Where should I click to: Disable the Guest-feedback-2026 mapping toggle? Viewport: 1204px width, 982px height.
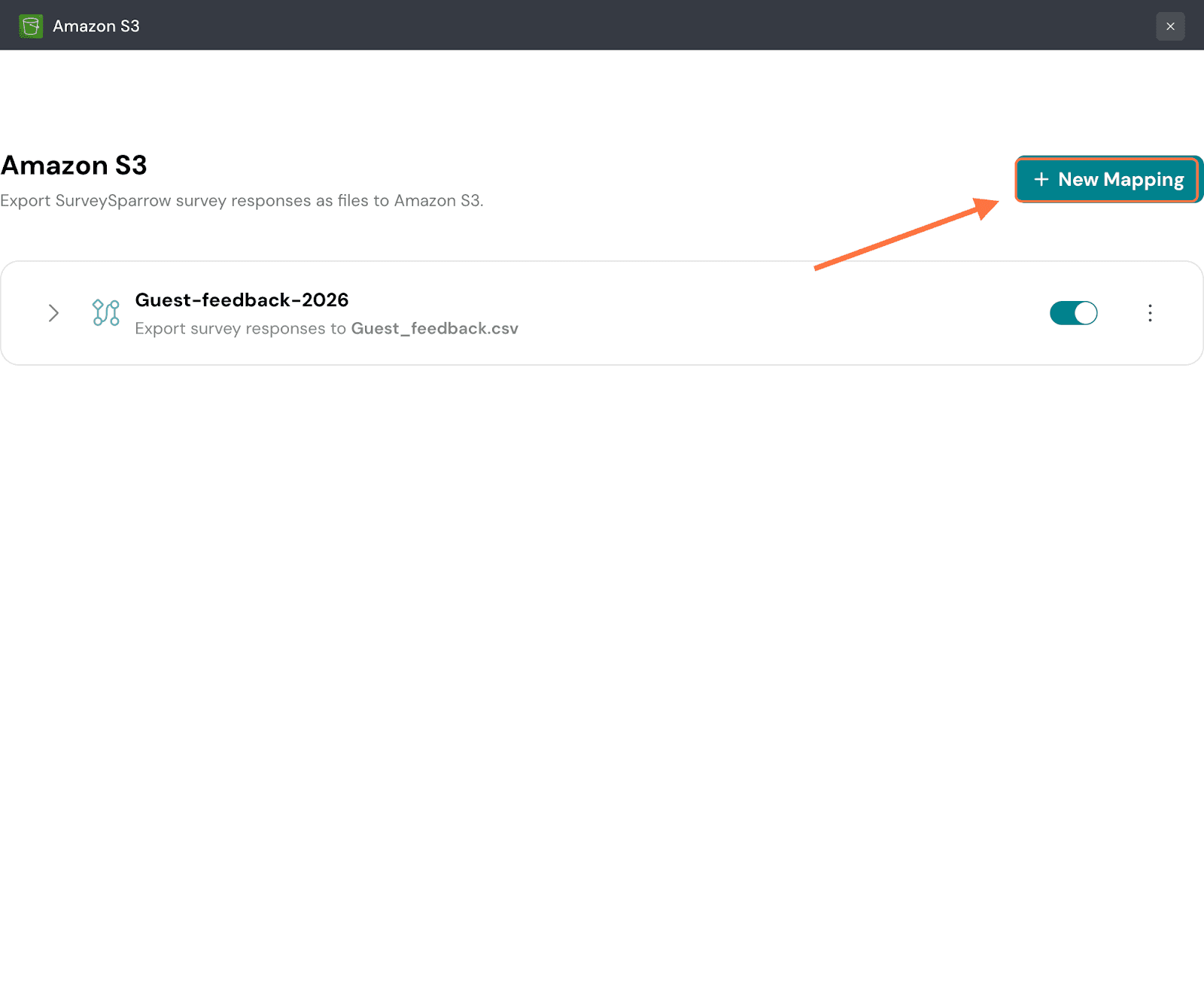point(1073,313)
